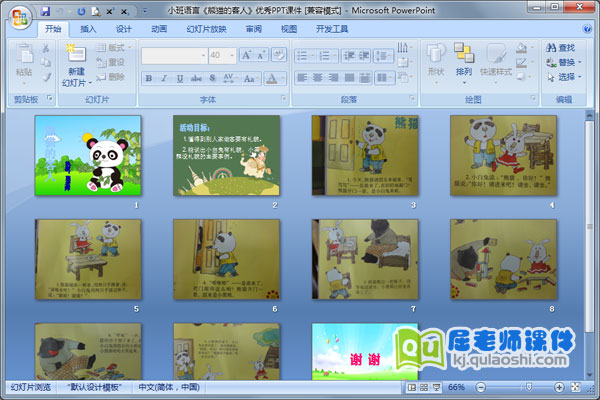The width and height of the screenshot is (600, 400).
Task: Expand the Select (选择) dropdown
Action: coord(565,77)
